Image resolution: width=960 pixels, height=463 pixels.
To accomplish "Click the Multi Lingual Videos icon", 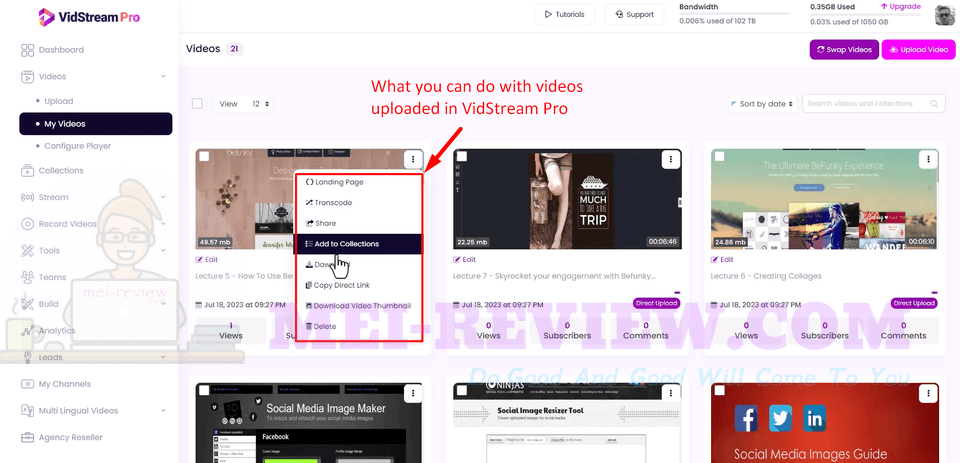I will pos(28,411).
